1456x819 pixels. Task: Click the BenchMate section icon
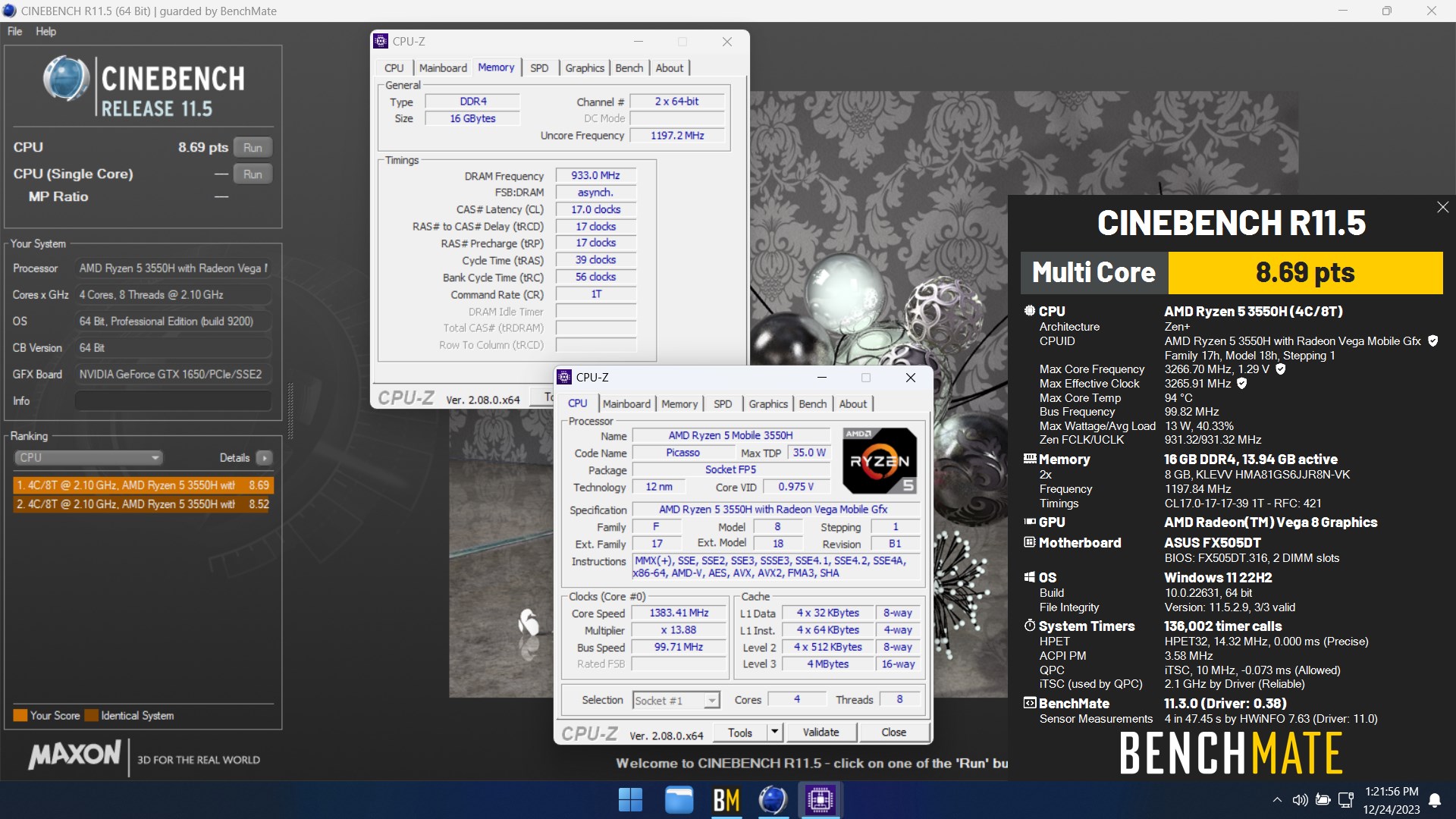(x=1030, y=704)
